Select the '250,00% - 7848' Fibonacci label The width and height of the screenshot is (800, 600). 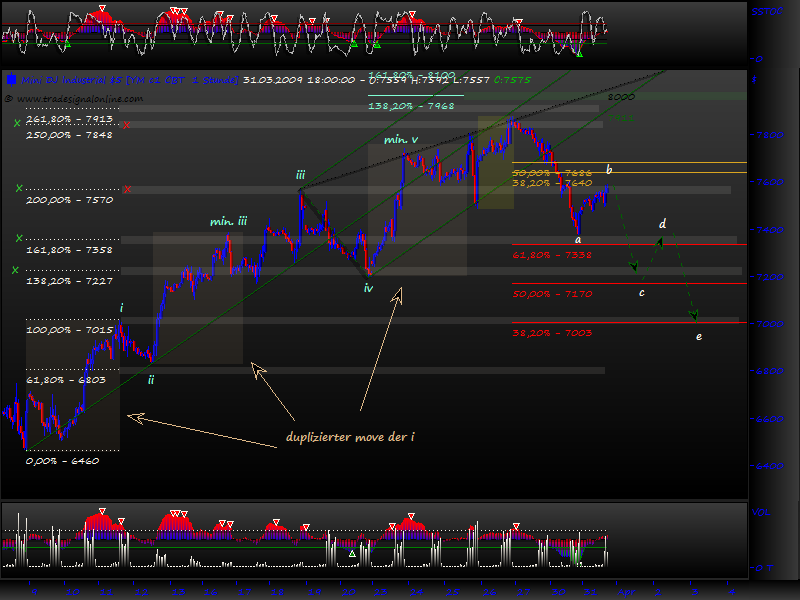coord(69,135)
